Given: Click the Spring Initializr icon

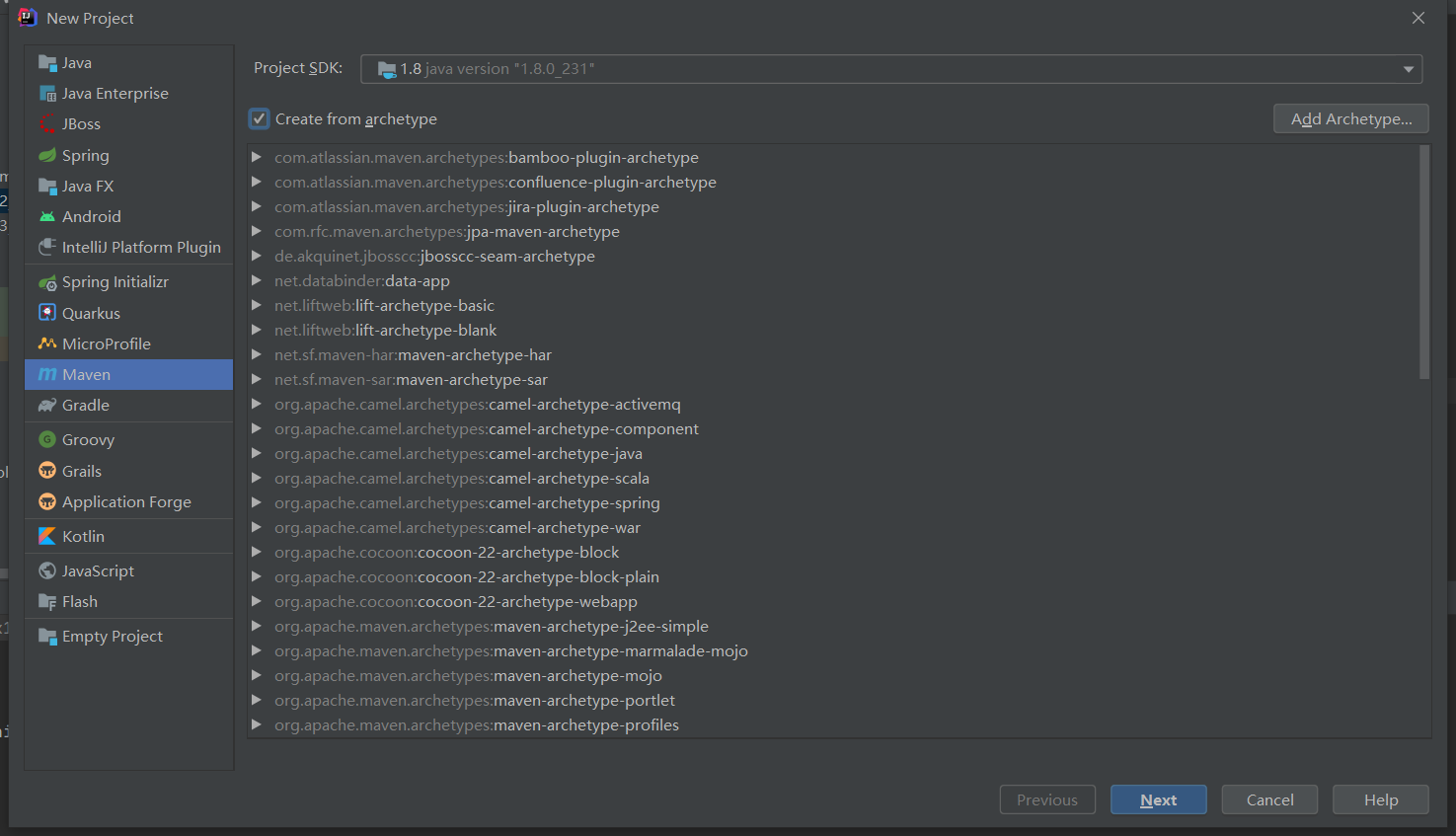Looking at the screenshot, I should tap(47, 282).
